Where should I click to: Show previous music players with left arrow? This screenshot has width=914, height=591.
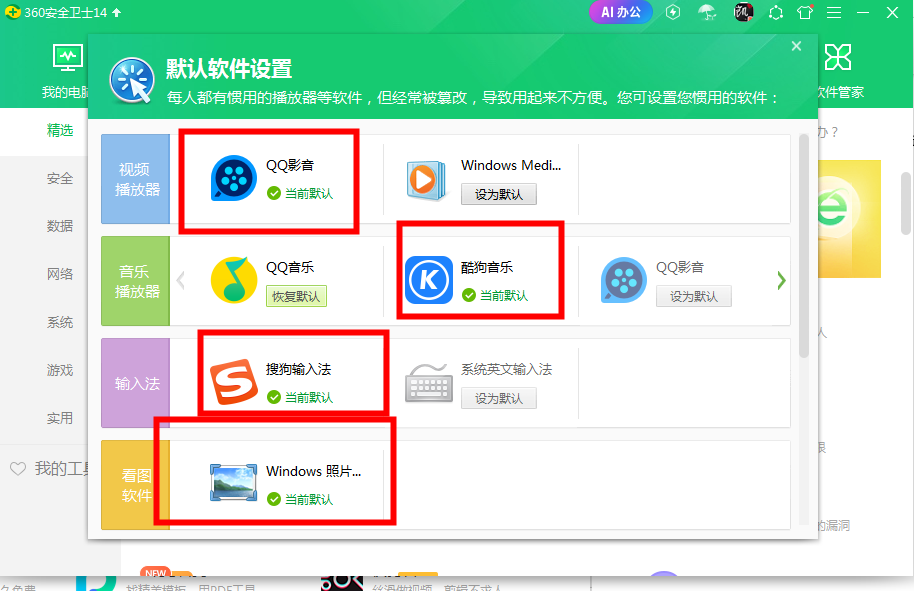pyautogui.click(x=181, y=281)
